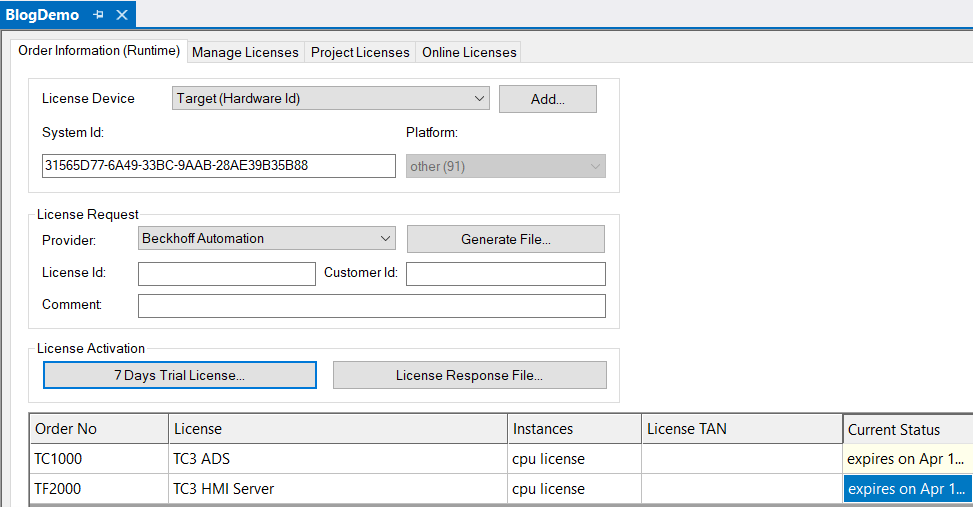Click License TAN cell for TF2000

(742, 489)
